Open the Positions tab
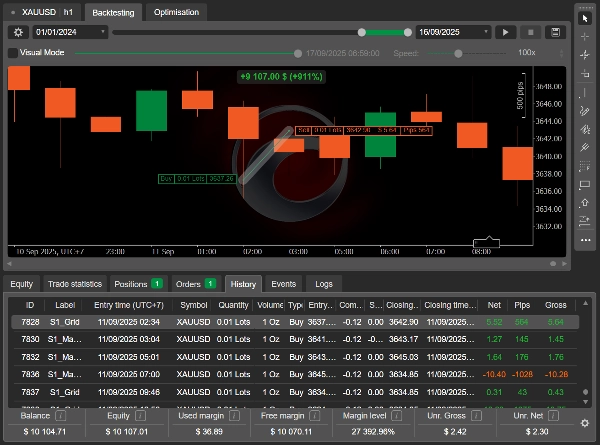Image resolution: width=600 pixels, height=445 pixels. 139,284
